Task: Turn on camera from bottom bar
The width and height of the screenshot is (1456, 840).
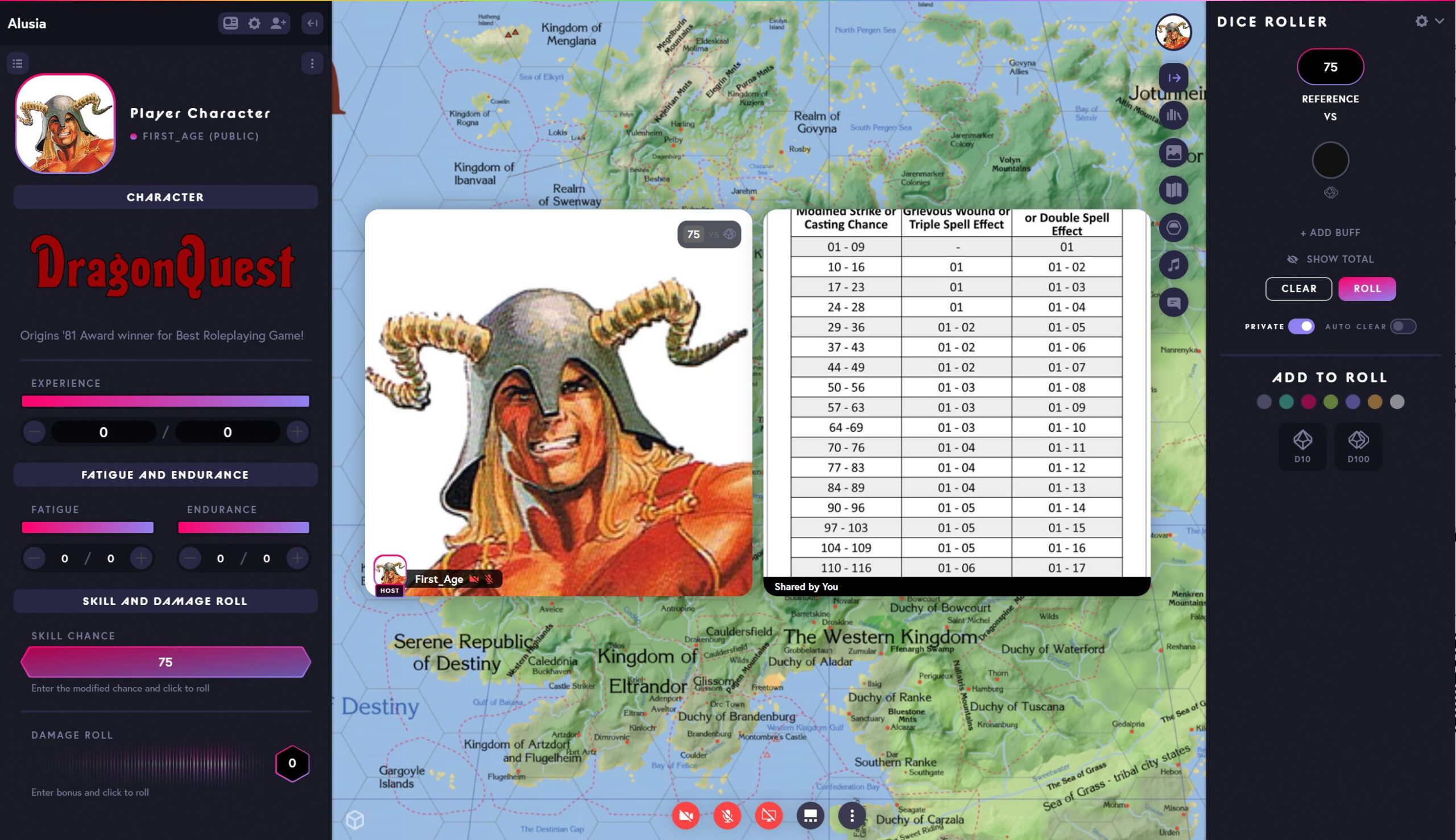Action: [685, 815]
